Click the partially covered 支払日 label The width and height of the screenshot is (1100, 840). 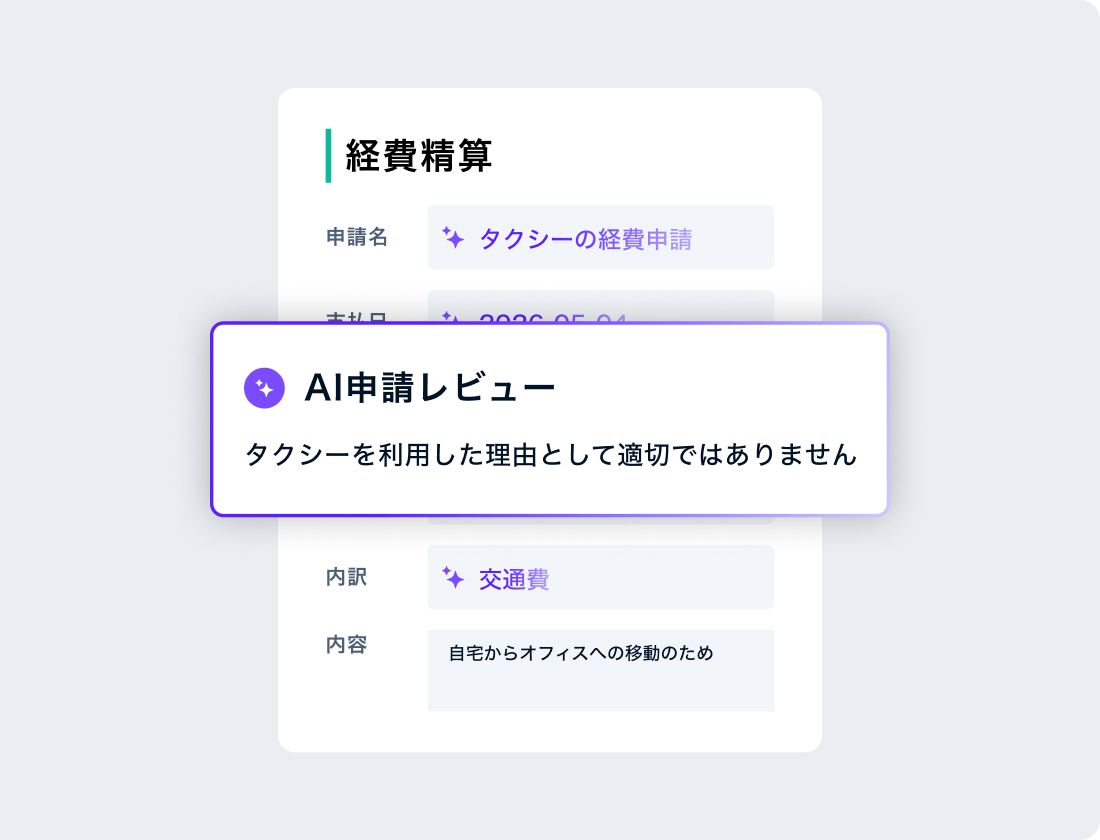tap(356, 318)
